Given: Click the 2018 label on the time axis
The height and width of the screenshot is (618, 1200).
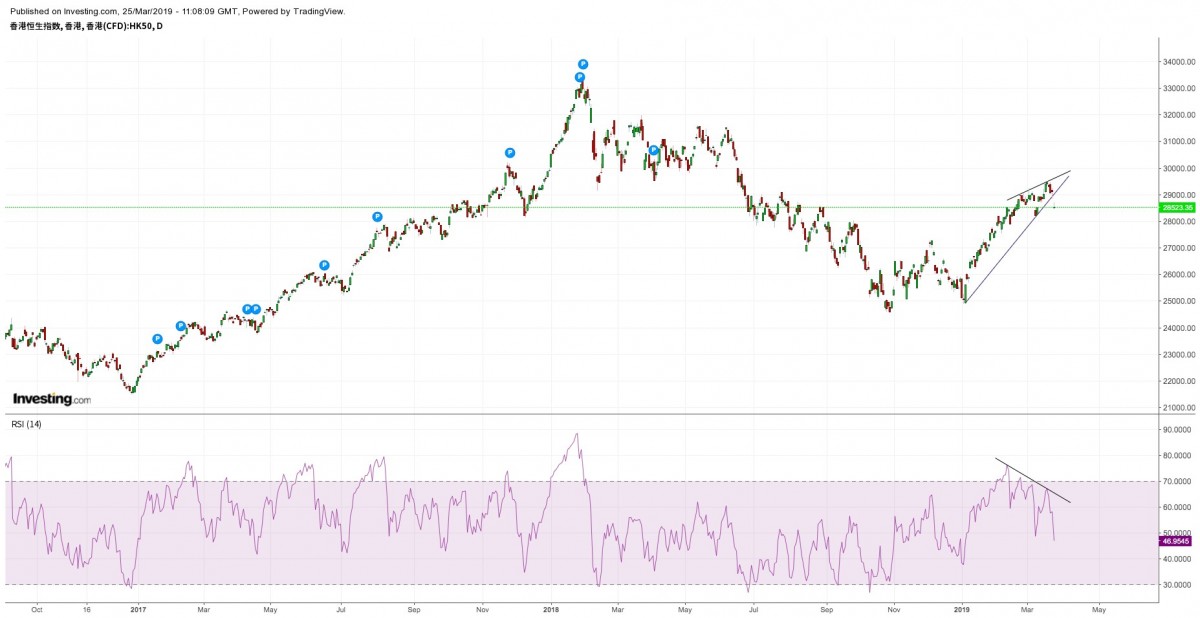Looking at the screenshot, I should pyautogui.click(x=551, y=607).
